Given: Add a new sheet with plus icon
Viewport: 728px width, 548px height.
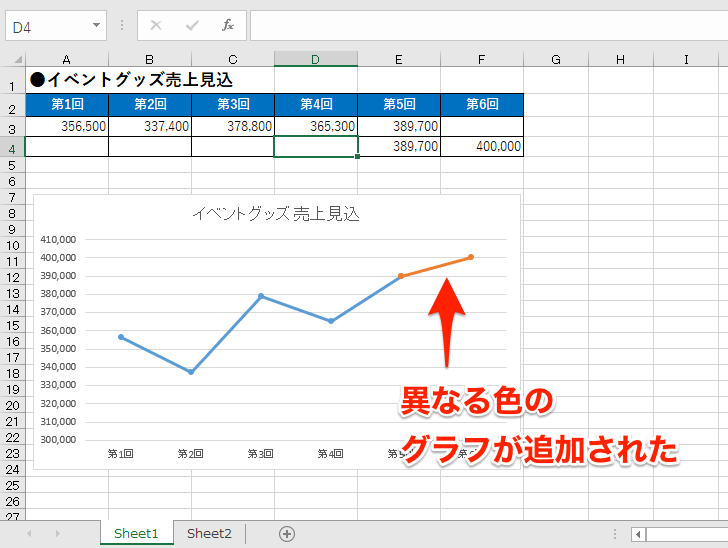Looking at the screenshot, I should point(287,534).
